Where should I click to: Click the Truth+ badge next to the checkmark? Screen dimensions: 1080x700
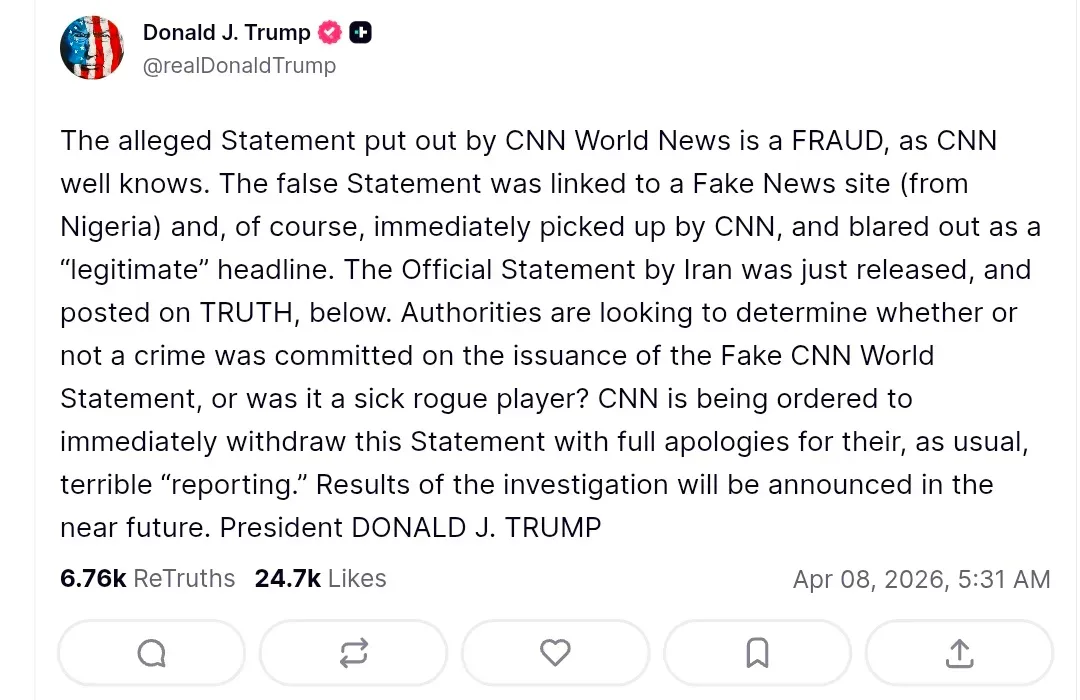[360, 31]
